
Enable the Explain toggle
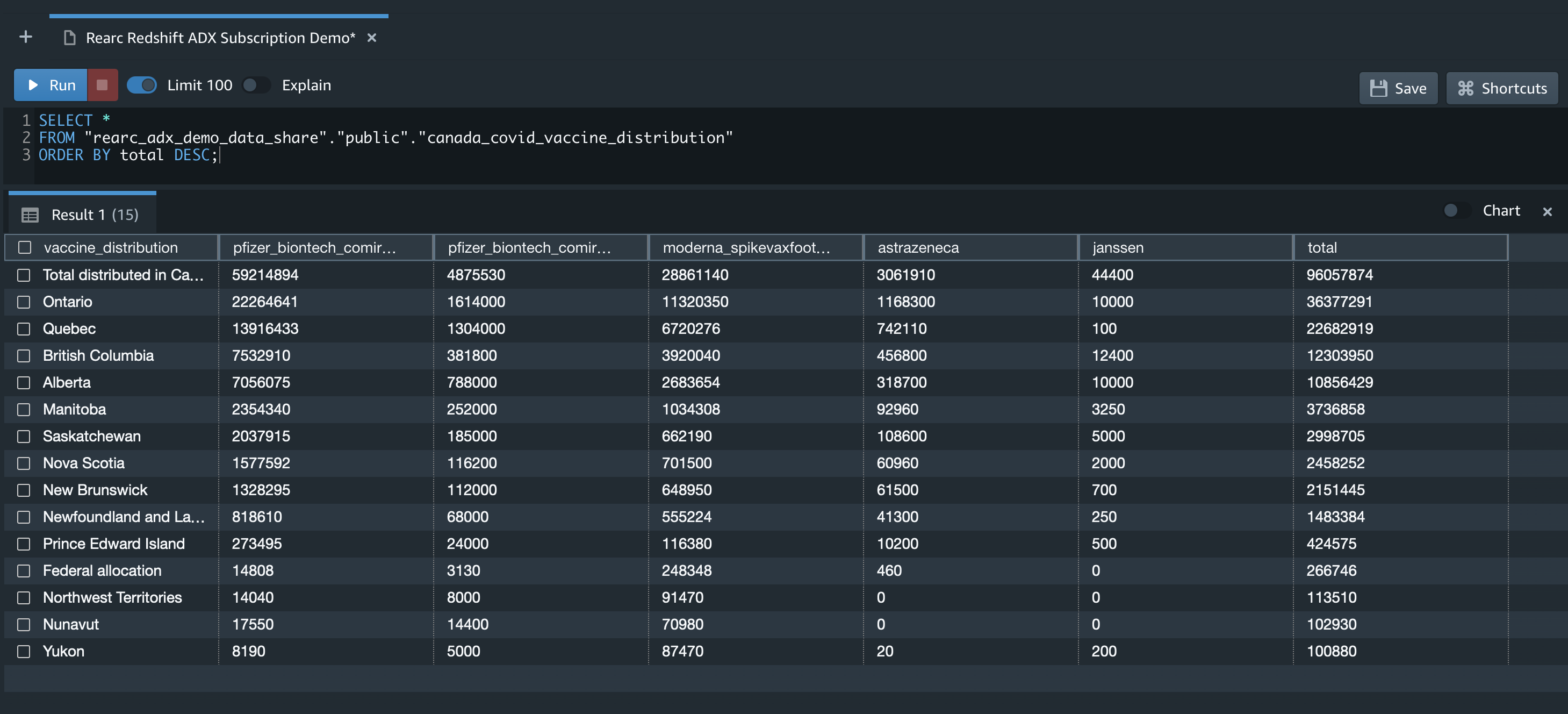click(x=256, y=85)
